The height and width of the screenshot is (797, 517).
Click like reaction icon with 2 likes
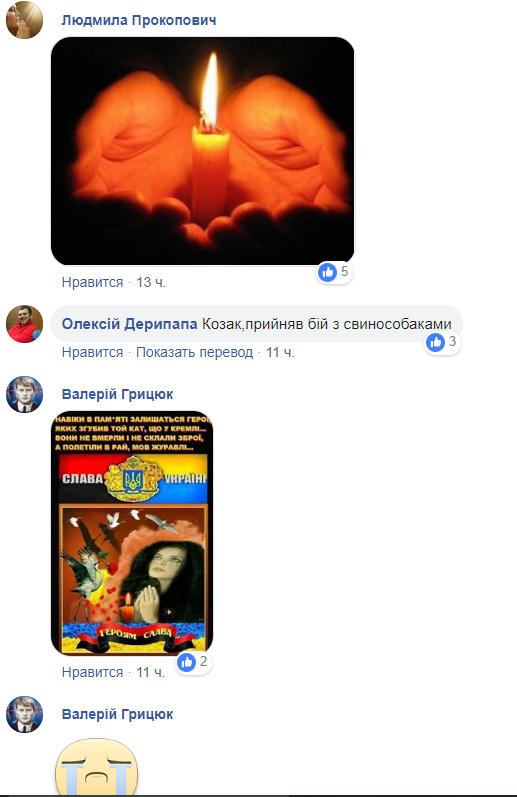[x=186, y=662]
